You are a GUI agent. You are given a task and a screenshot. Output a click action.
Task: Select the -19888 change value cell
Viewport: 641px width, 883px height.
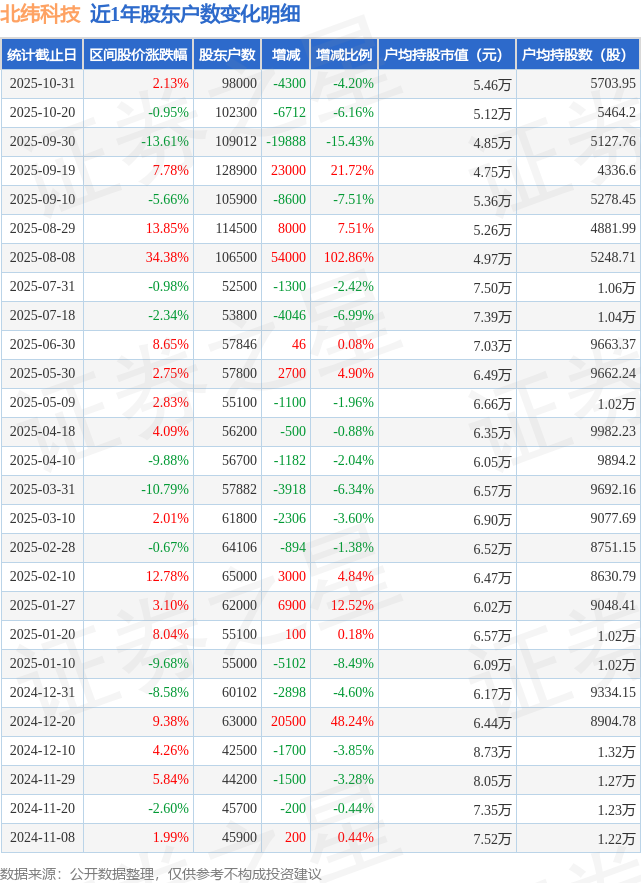(287, 142)
